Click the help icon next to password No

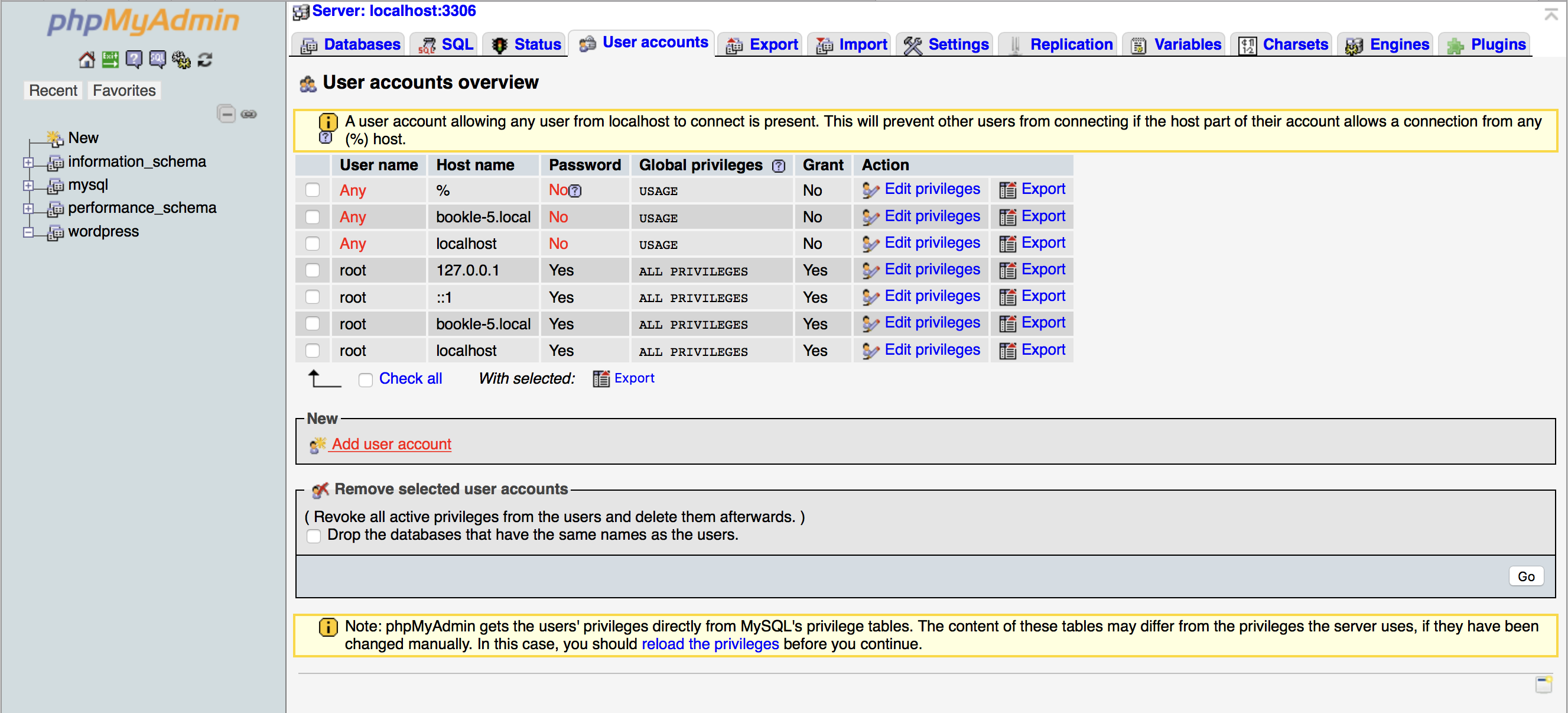575,190
